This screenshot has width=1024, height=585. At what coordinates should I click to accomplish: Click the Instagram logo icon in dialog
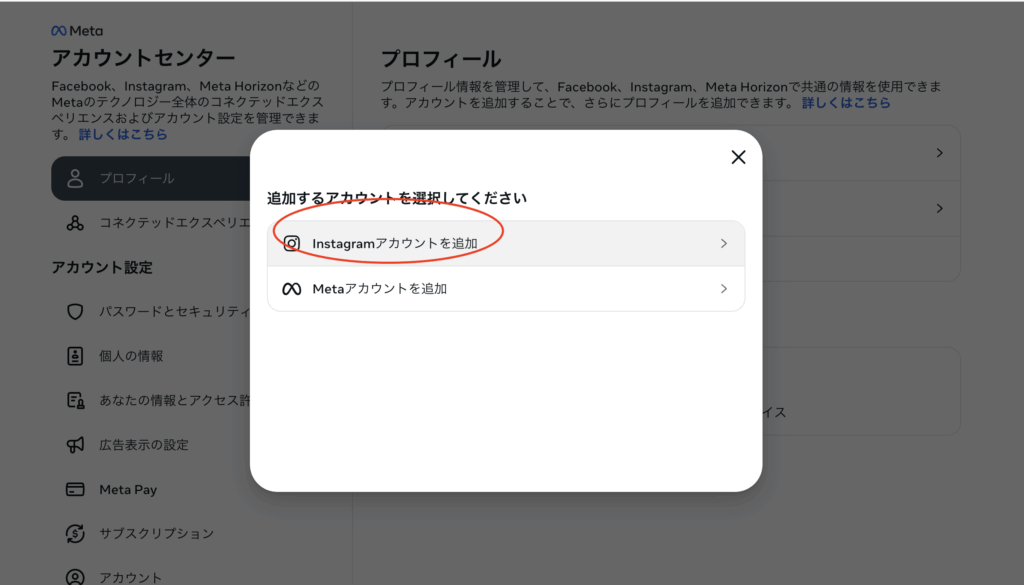coord(291,243)
